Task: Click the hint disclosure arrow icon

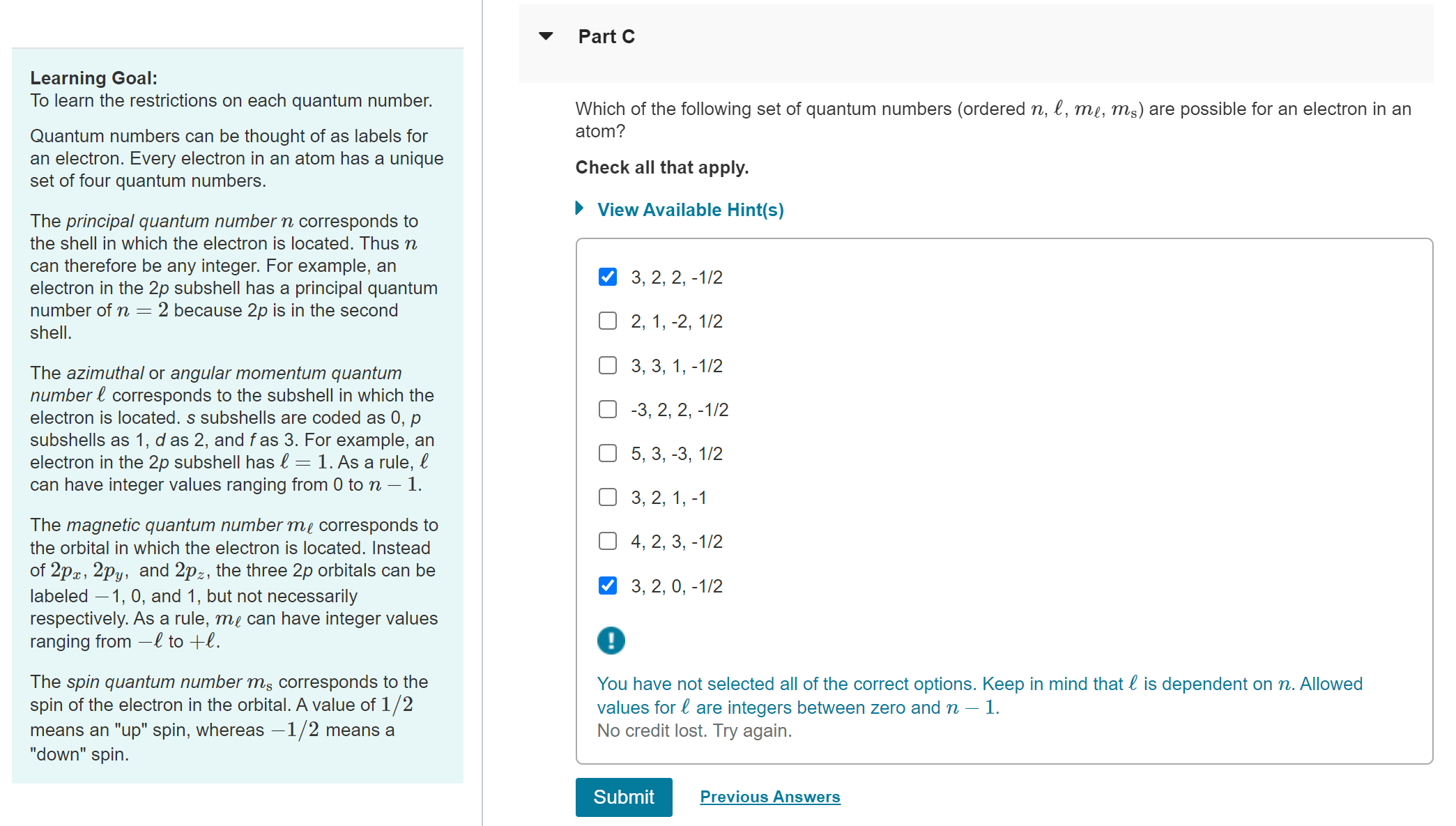Action: tap(579, 208)
